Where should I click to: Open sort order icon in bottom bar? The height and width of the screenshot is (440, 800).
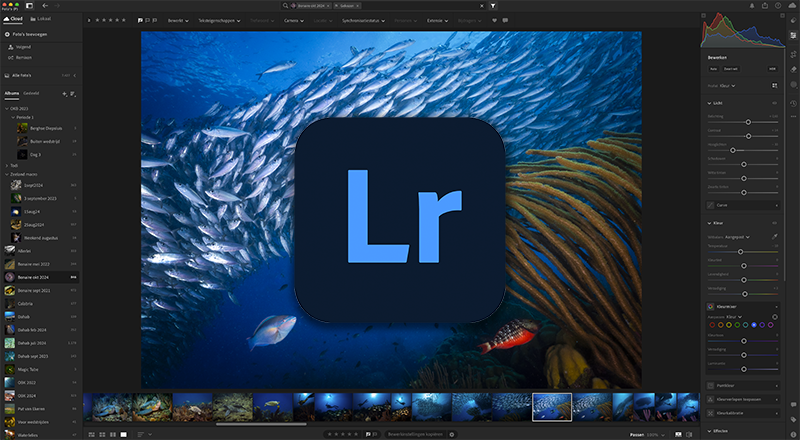141,434
